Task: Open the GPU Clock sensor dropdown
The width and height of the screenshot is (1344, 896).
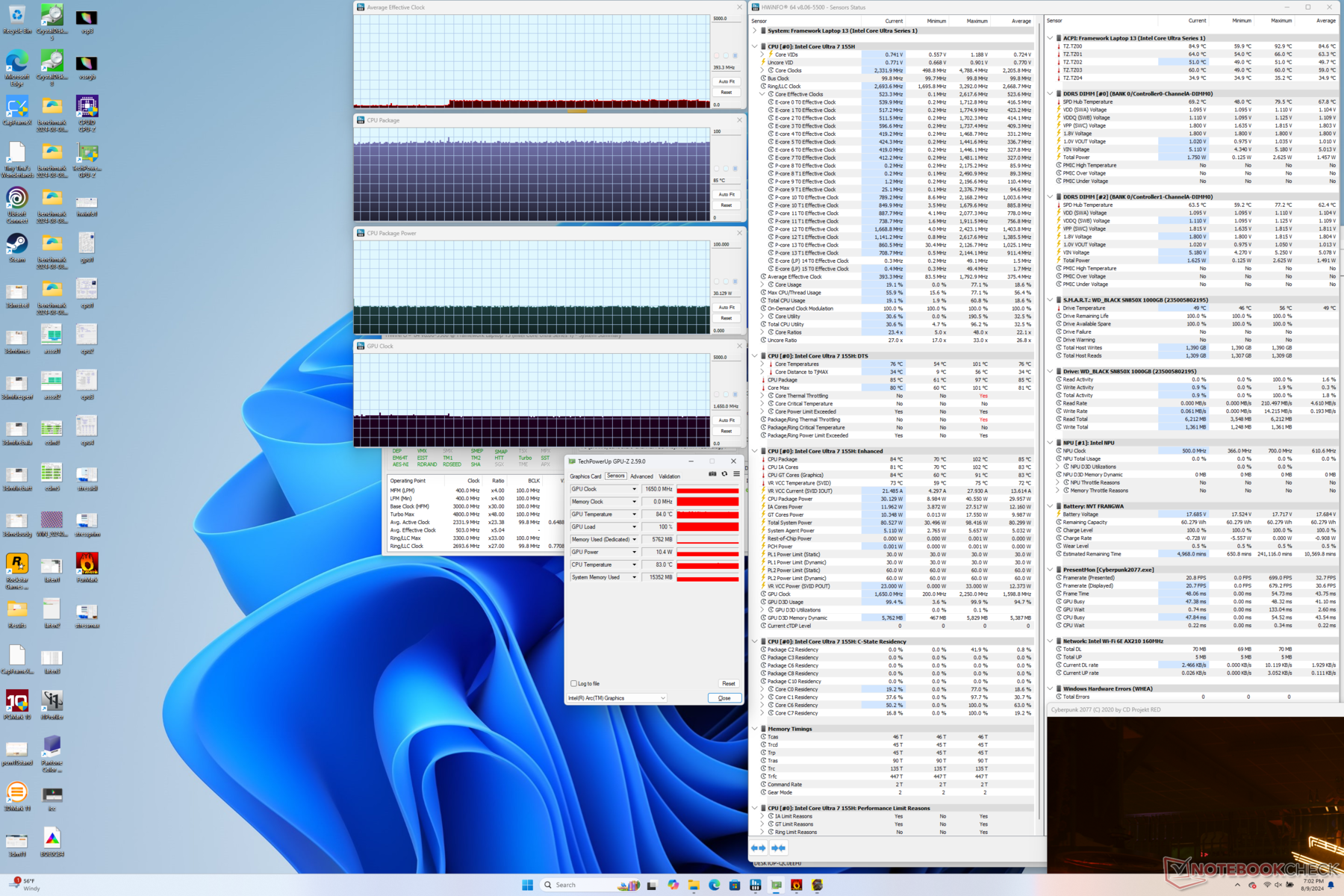Action: point(635,489)
